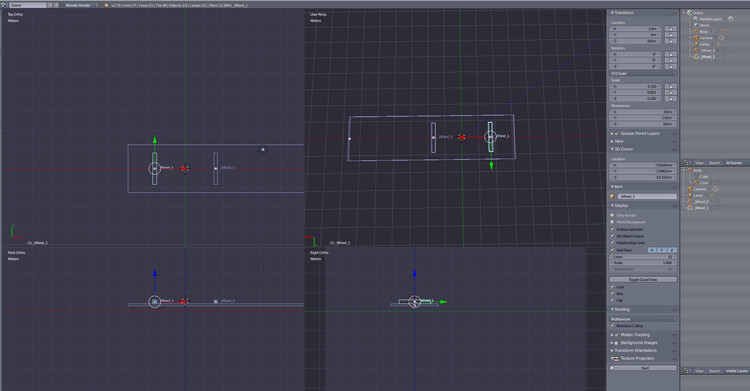Viewport: 750px width, 391px height.
Task: Open the Visible Layers display mode dropdown
Action: click(x=736, y=371)
